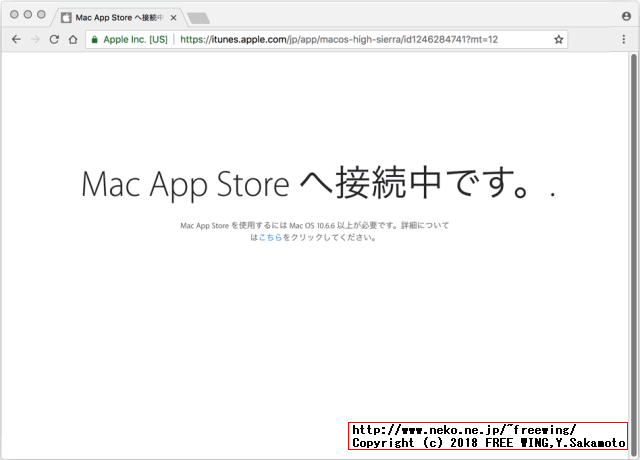This screenshot has height=460, width=640.
Task: Follow the こちら link for details
Action: coord(270,237)
